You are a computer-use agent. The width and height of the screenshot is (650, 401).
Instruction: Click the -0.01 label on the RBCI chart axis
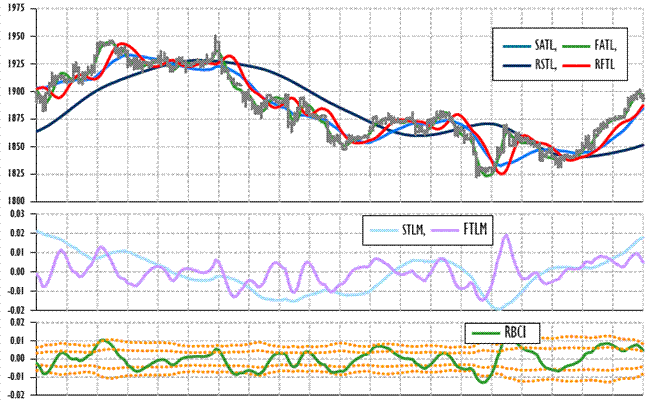coord(15,377)
